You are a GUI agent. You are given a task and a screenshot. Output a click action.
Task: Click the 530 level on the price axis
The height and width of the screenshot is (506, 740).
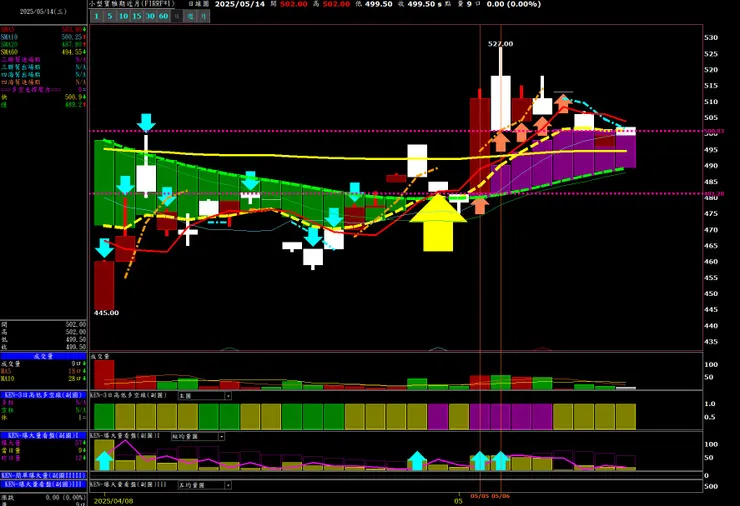(x=711, y=38)
